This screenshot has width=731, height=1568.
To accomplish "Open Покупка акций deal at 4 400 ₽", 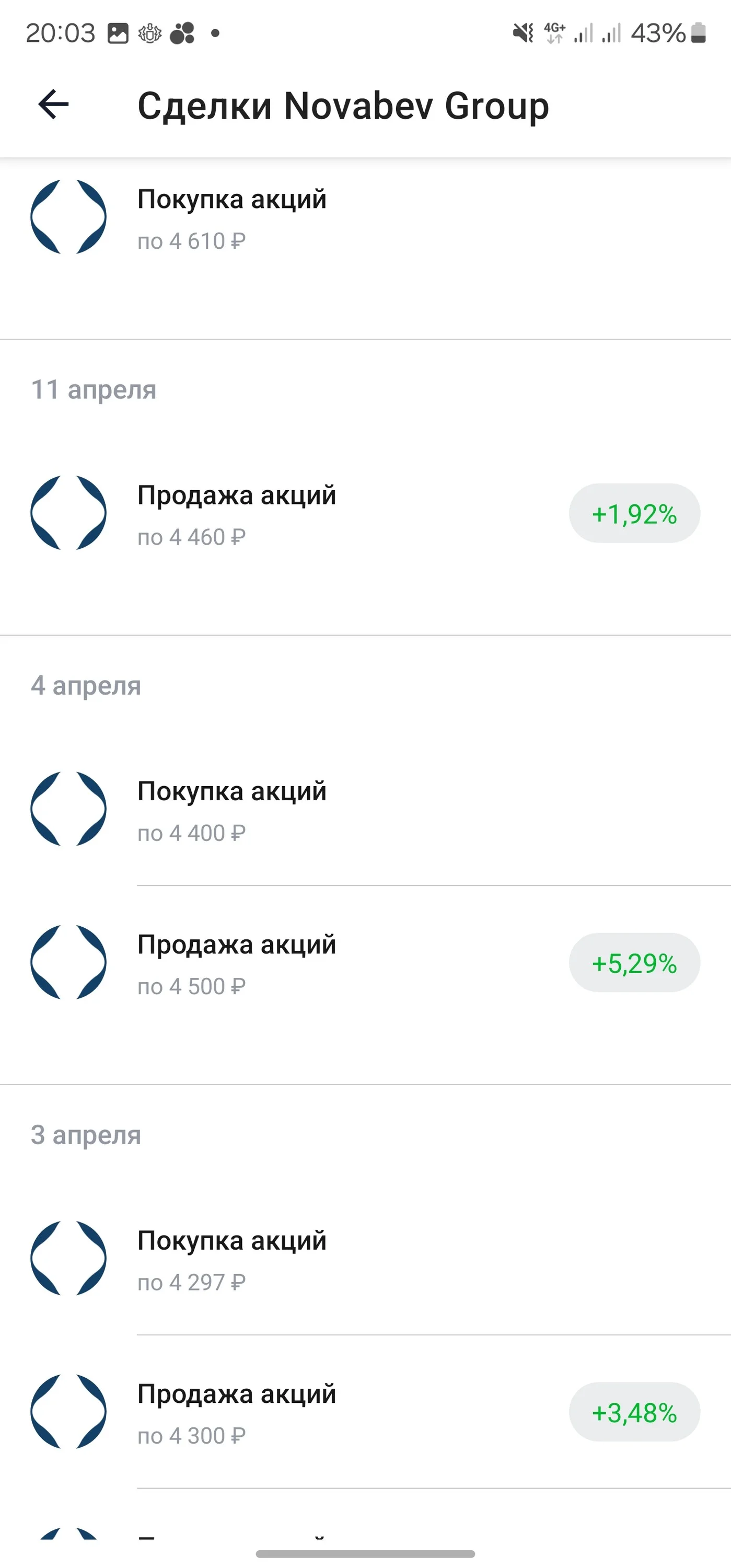I will 365,810.
